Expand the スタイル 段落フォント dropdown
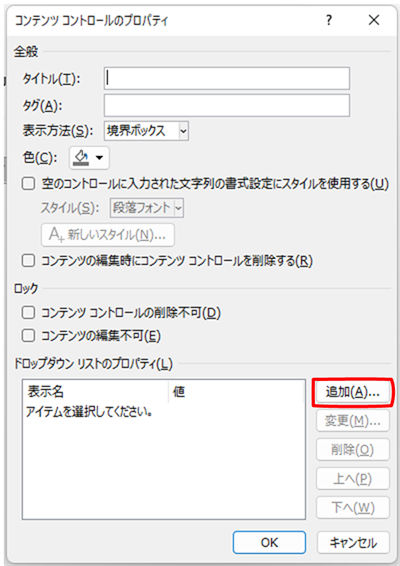This screenshot has height=566, width=400. (x=178, y=208)
